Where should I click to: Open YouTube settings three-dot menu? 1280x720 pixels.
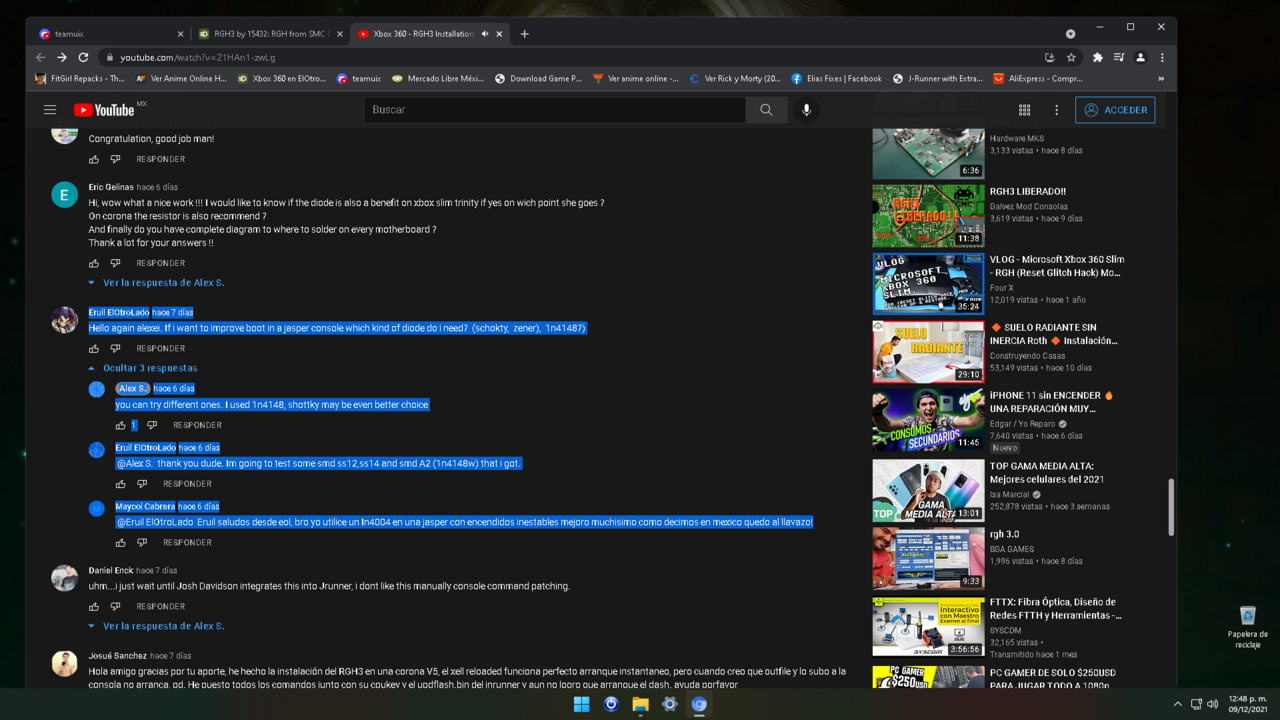tap(1056, 110)
